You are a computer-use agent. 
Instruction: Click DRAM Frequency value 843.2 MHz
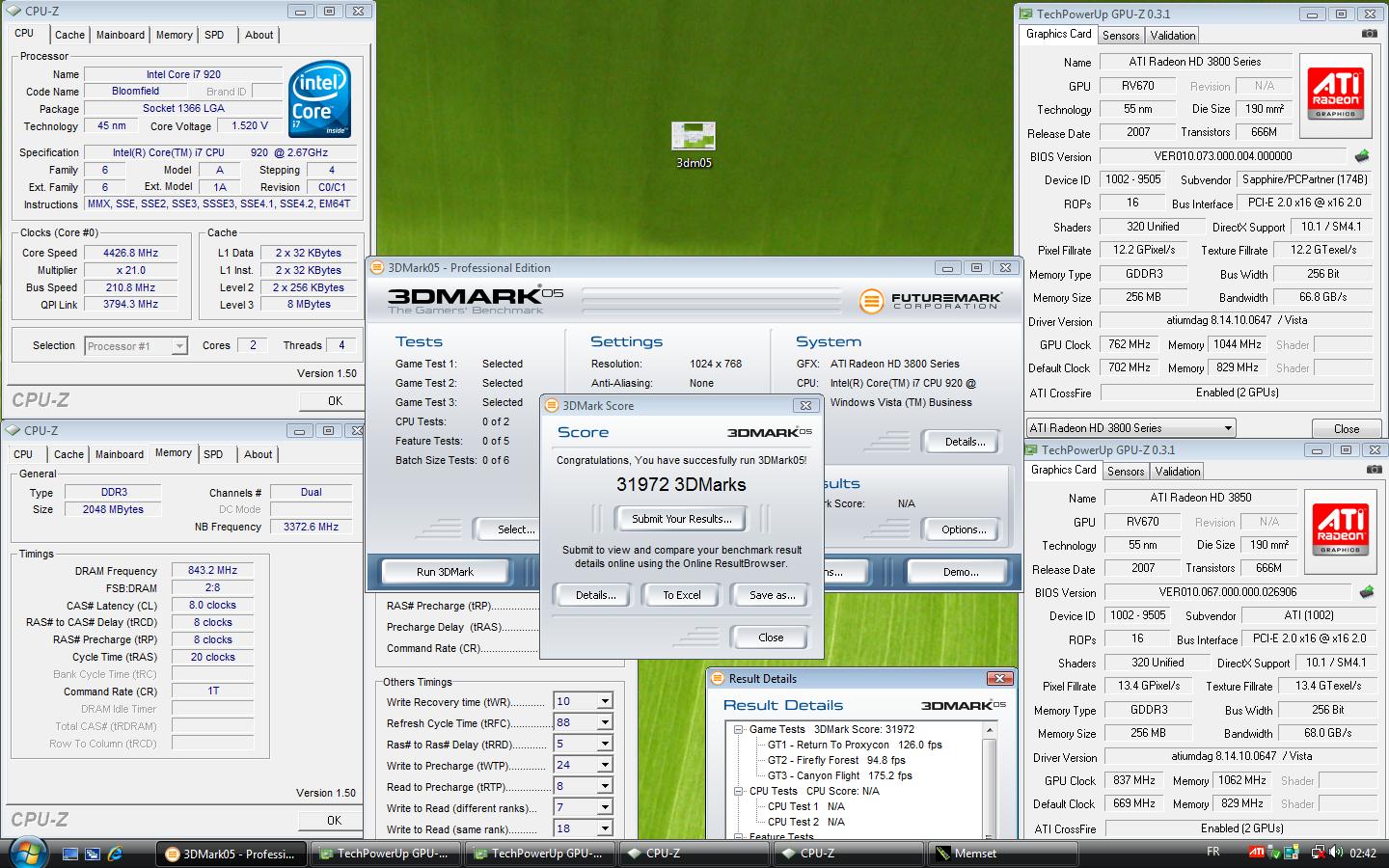pos(212,570)
